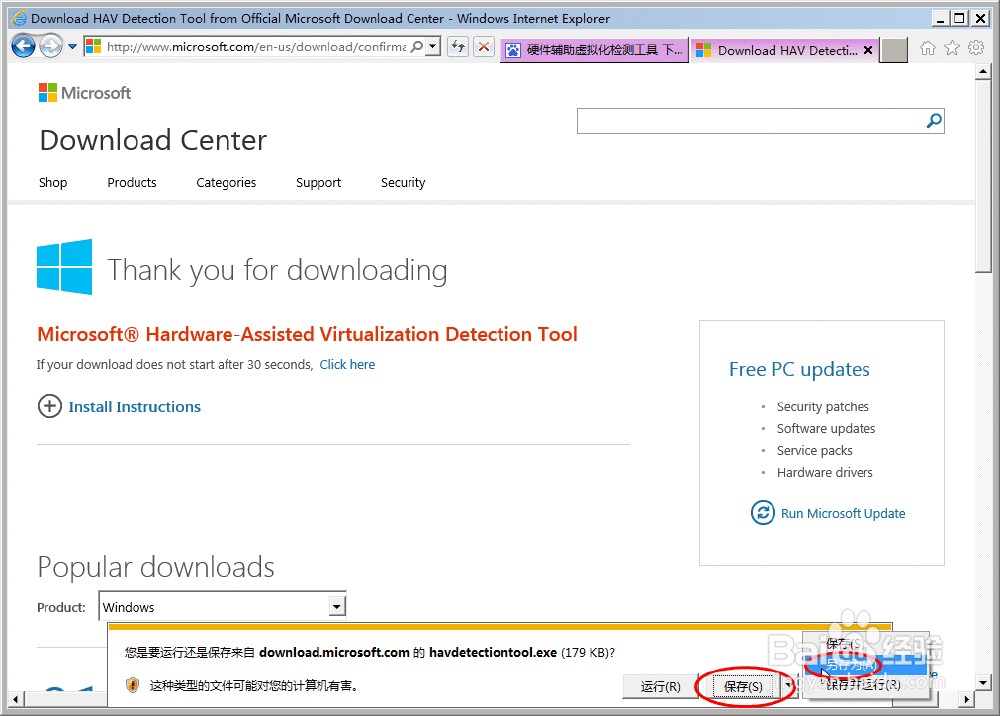Open the Categories menu item
This screenshot has width=1000, height=716.
226,182
